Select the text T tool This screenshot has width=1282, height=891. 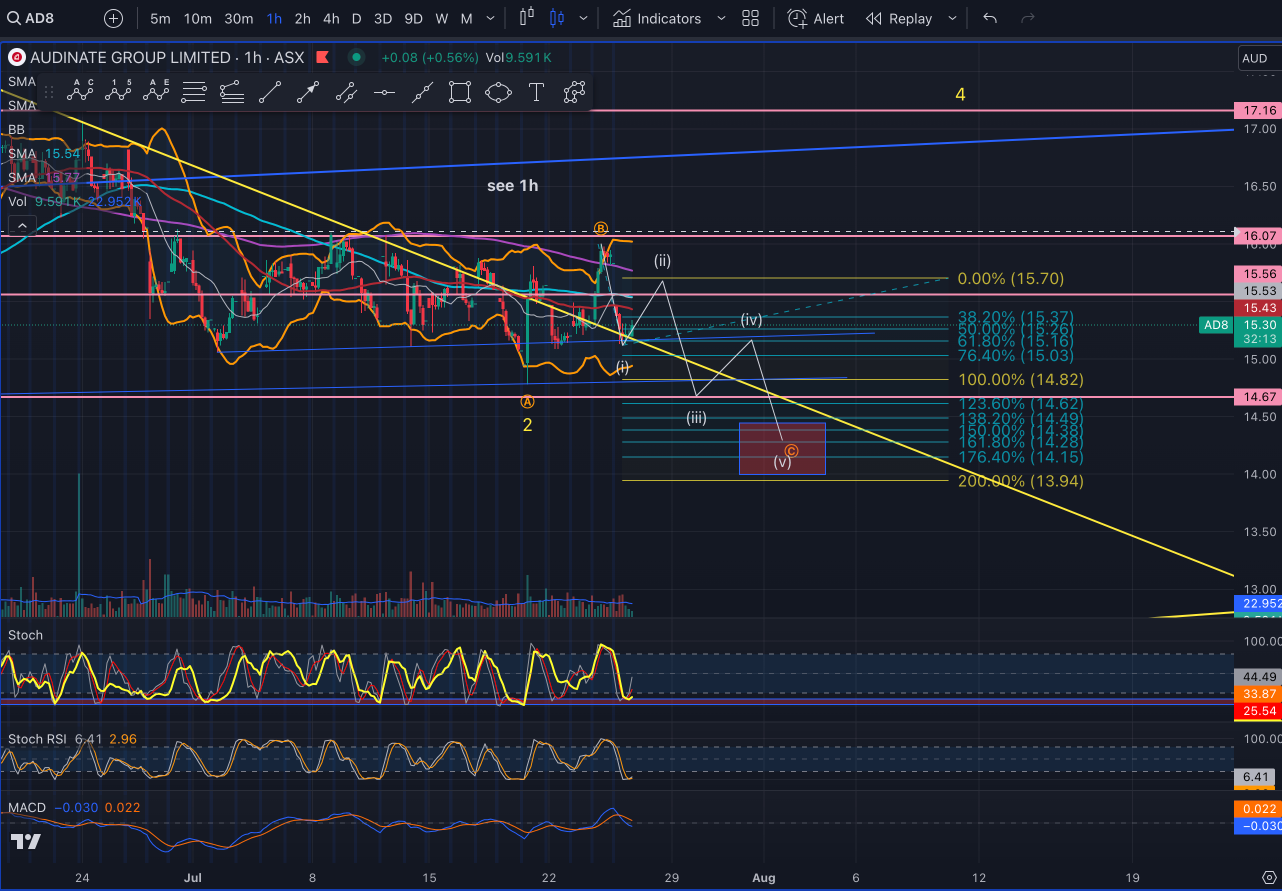pos(536,93)
